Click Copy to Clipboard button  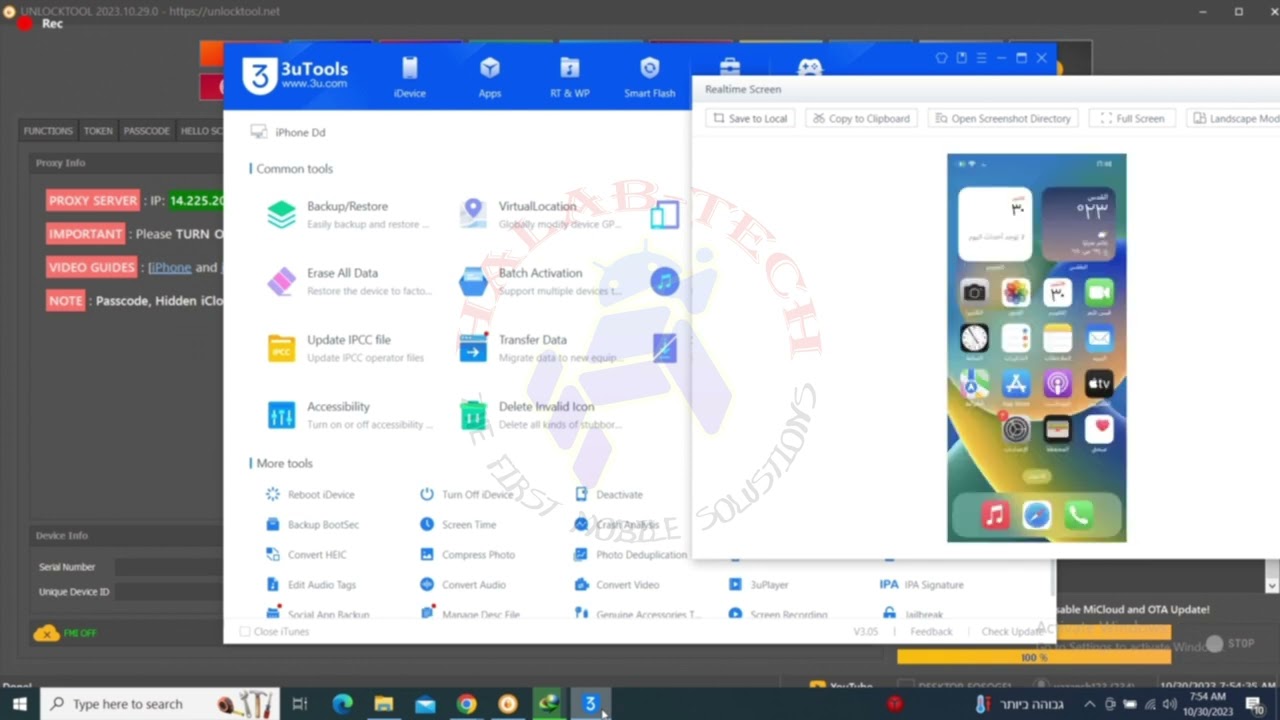(860, 118)
